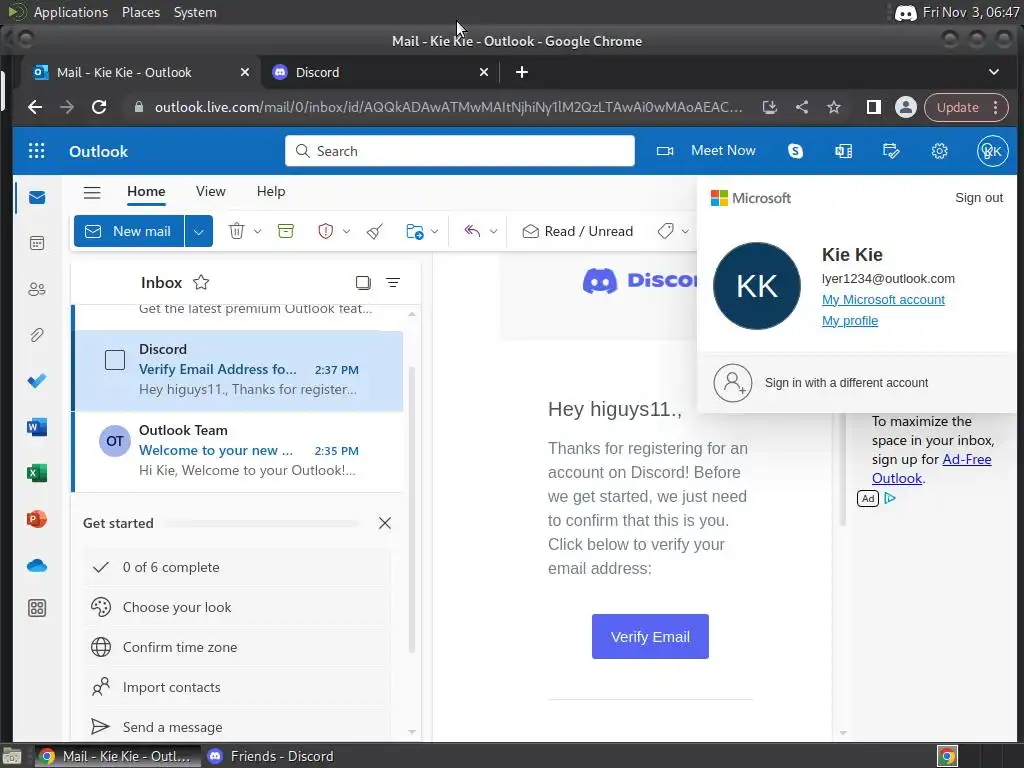Click Sign out in account panel
The image size is (1024, 768).
coord(978,198)
